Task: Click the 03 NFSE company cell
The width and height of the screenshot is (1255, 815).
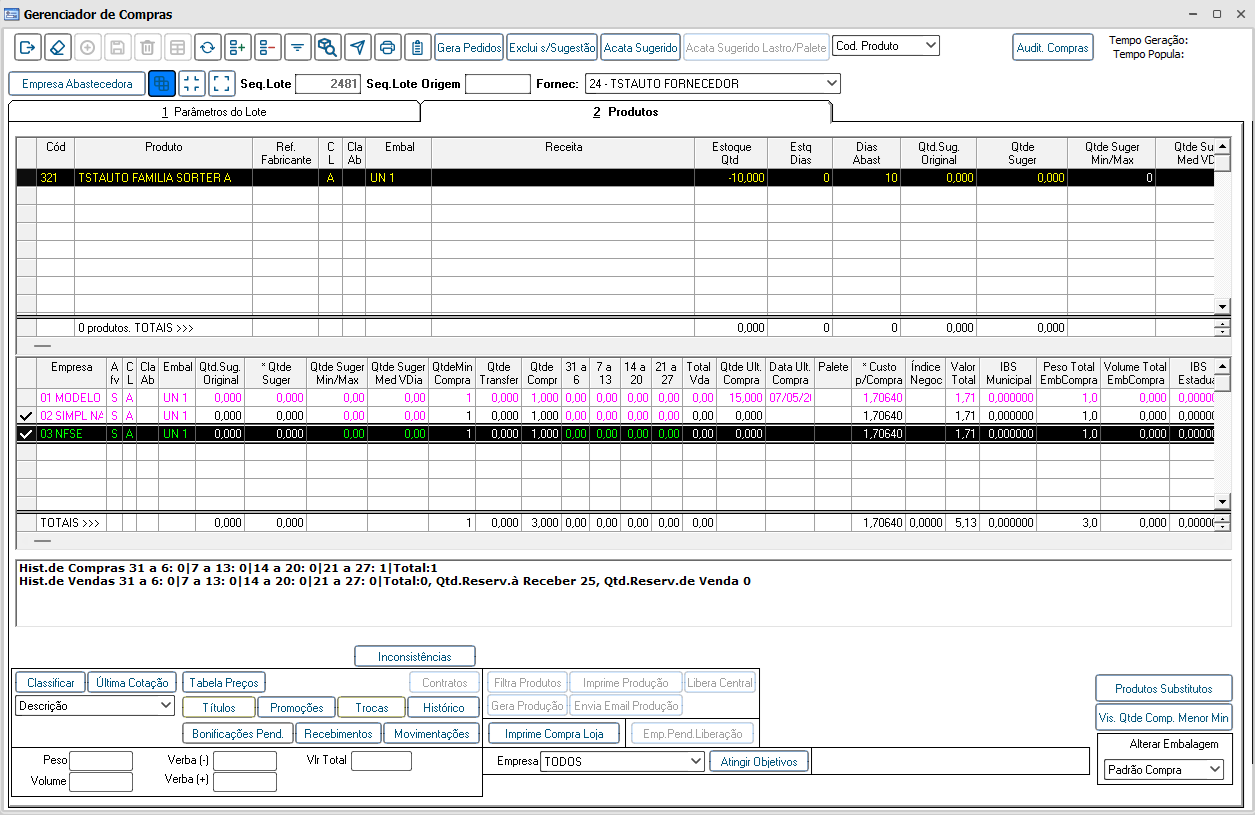Action: (x=71, y=434)
